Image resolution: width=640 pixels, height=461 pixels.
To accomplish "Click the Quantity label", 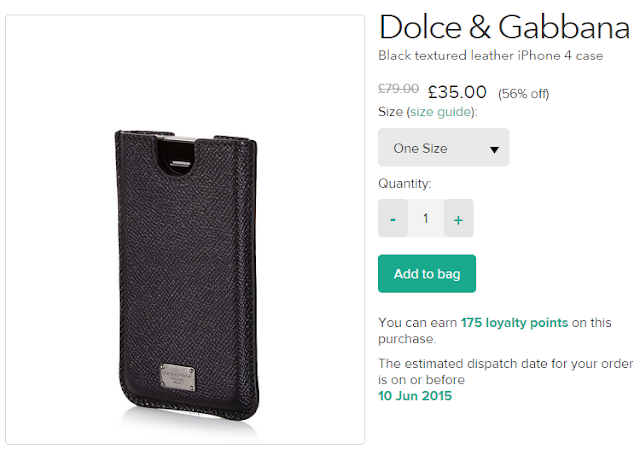I will coord(404,184).
